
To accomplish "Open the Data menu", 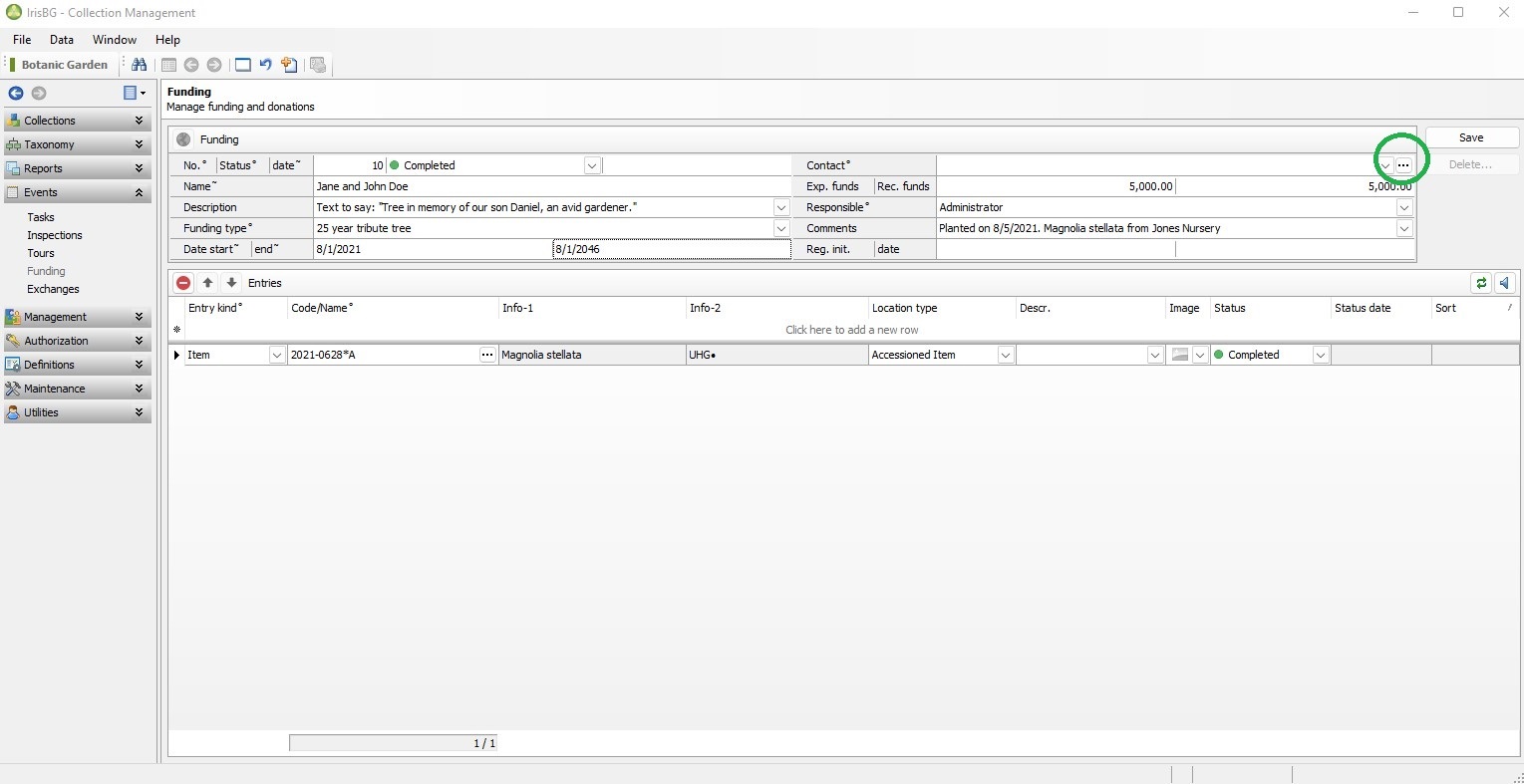I will click(62, 40).
